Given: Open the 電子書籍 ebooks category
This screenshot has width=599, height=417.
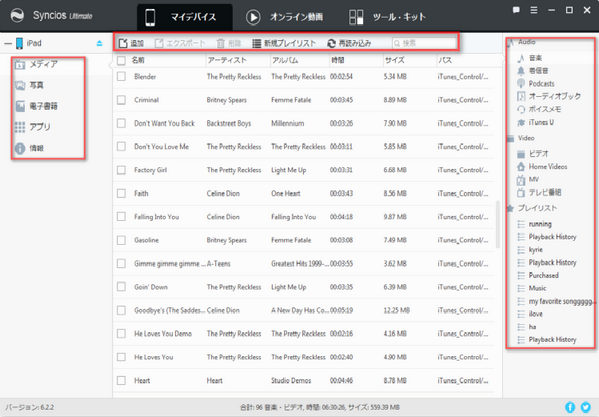Looking at the screenshot, I should (x=36, y=106).
